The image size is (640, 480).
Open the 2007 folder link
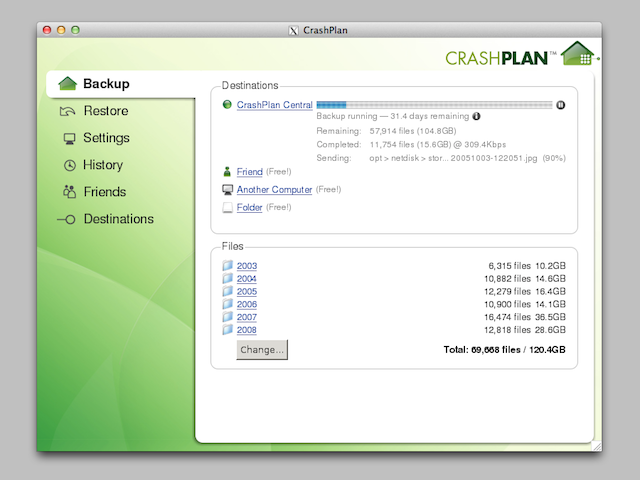(247, 317)
